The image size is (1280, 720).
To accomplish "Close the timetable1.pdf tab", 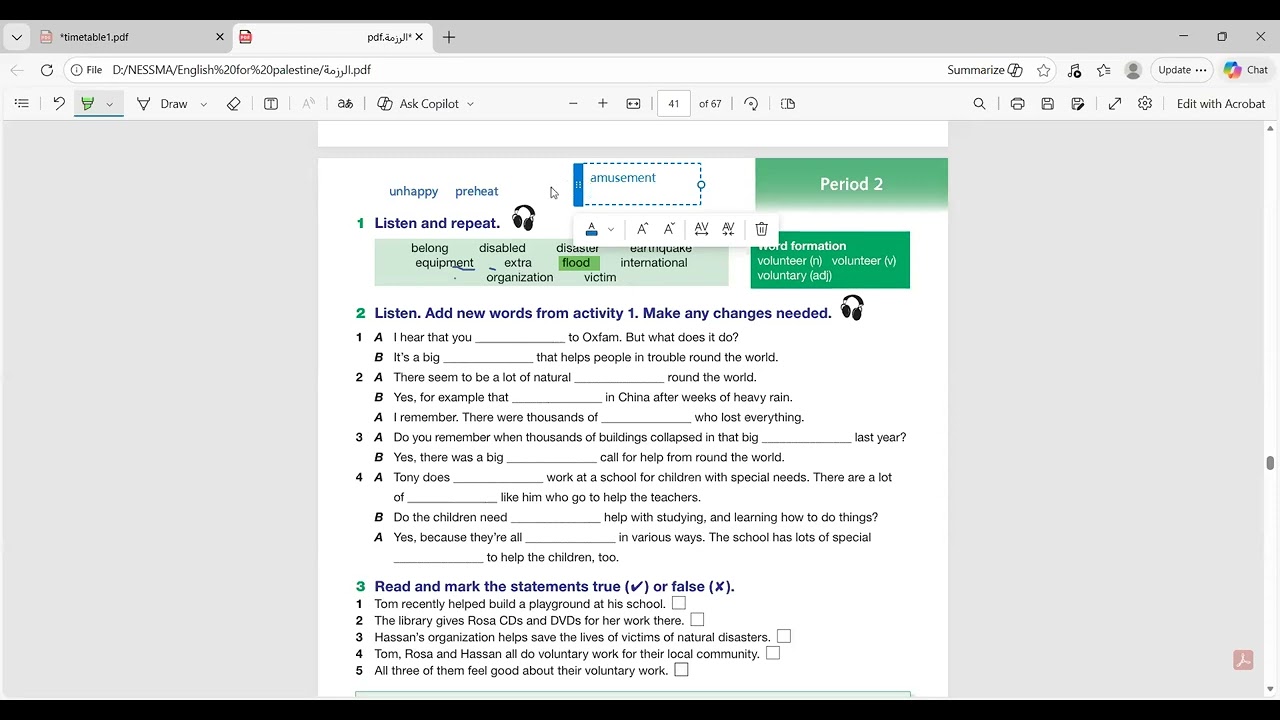I will click(220, 37).
